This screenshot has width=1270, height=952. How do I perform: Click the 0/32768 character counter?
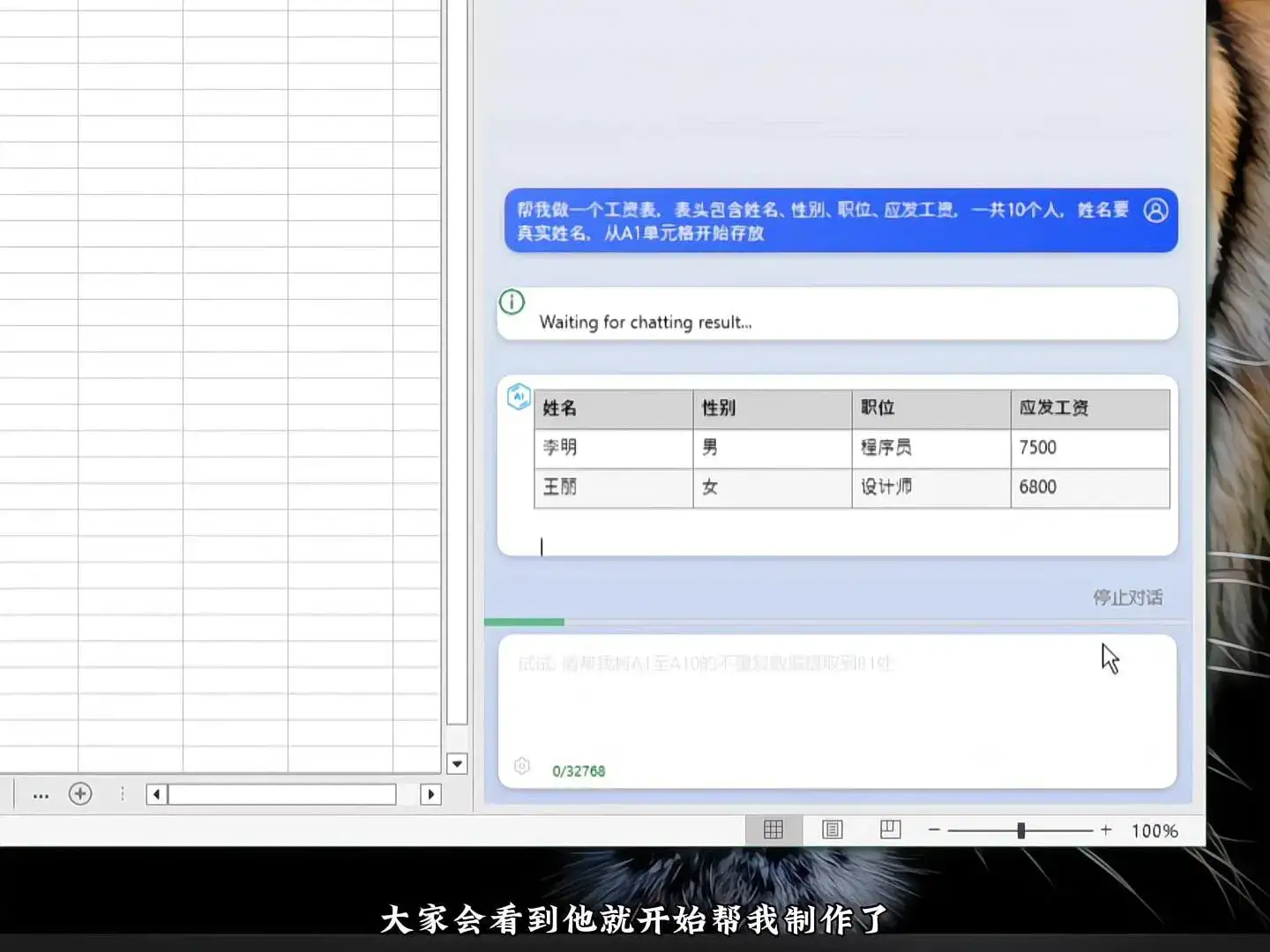578,770
